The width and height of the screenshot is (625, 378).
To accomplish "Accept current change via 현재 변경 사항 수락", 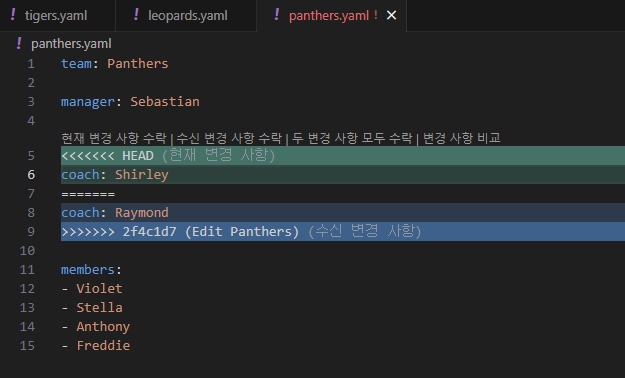I will (114, 138).
